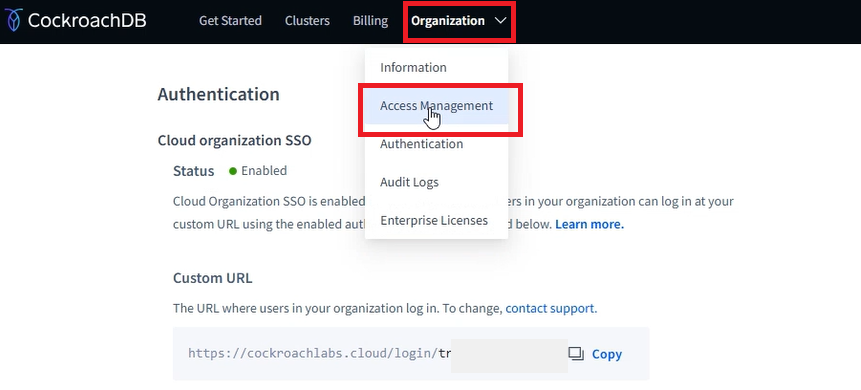Follow the Learn more link
Screen dimensions: 861x390
pyautogui.click(x=589, y=224)
